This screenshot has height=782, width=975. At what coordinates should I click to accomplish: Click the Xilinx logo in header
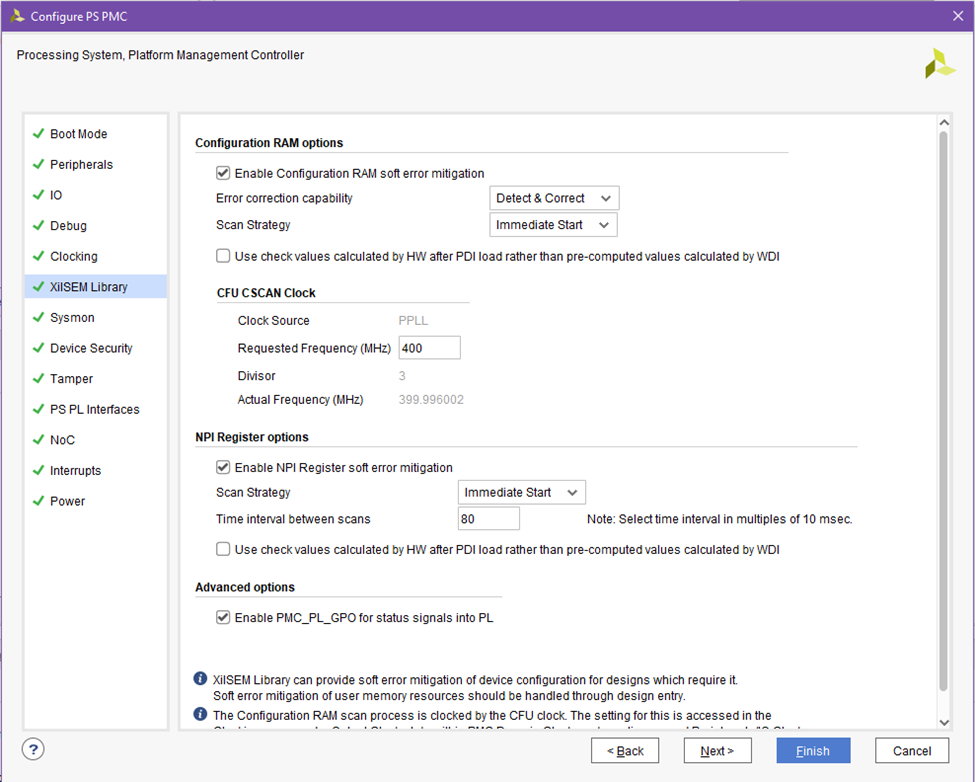pyautogui.click(x=939, y=63)
